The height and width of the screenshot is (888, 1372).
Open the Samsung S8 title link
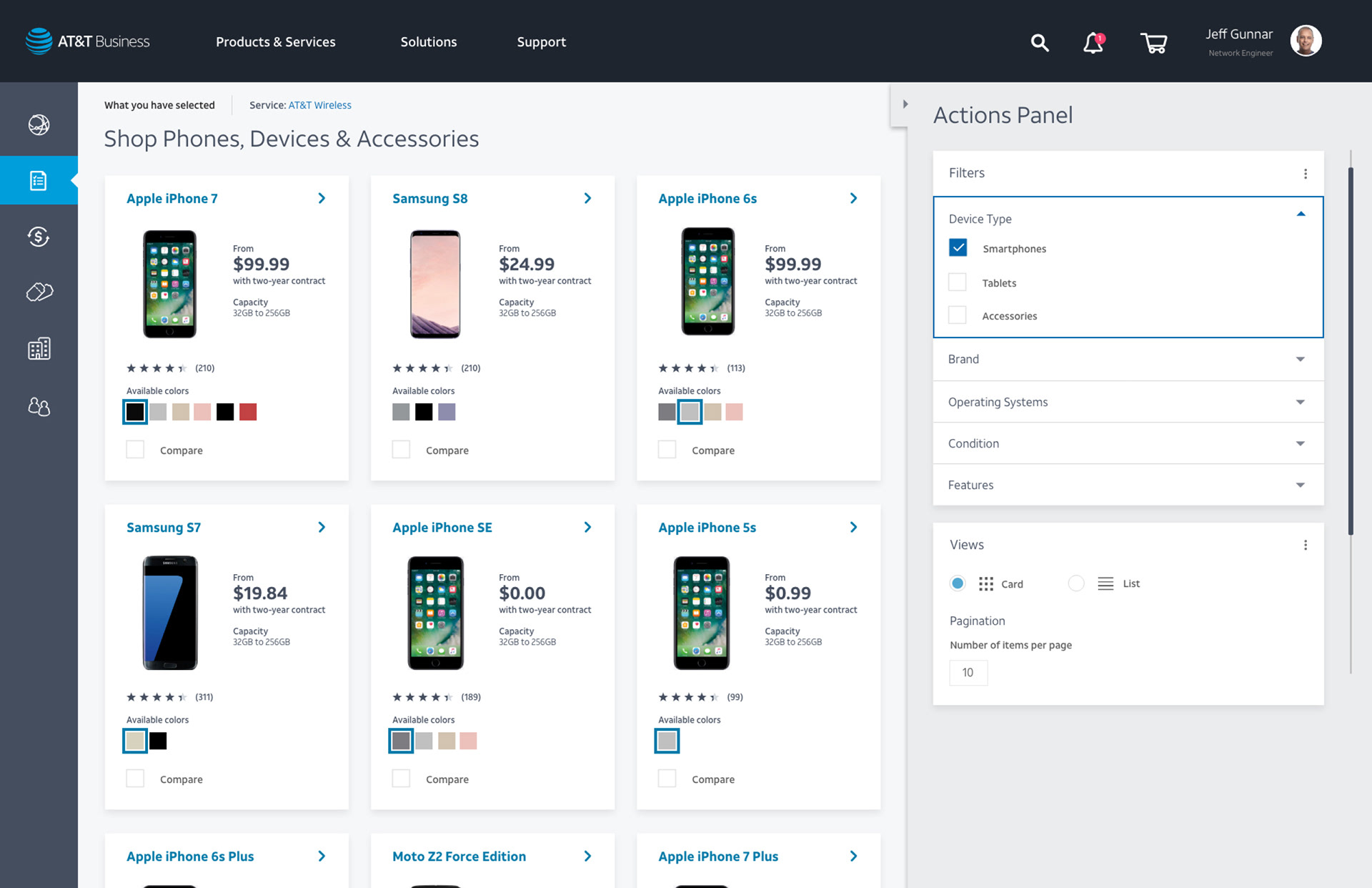(430, 199)
